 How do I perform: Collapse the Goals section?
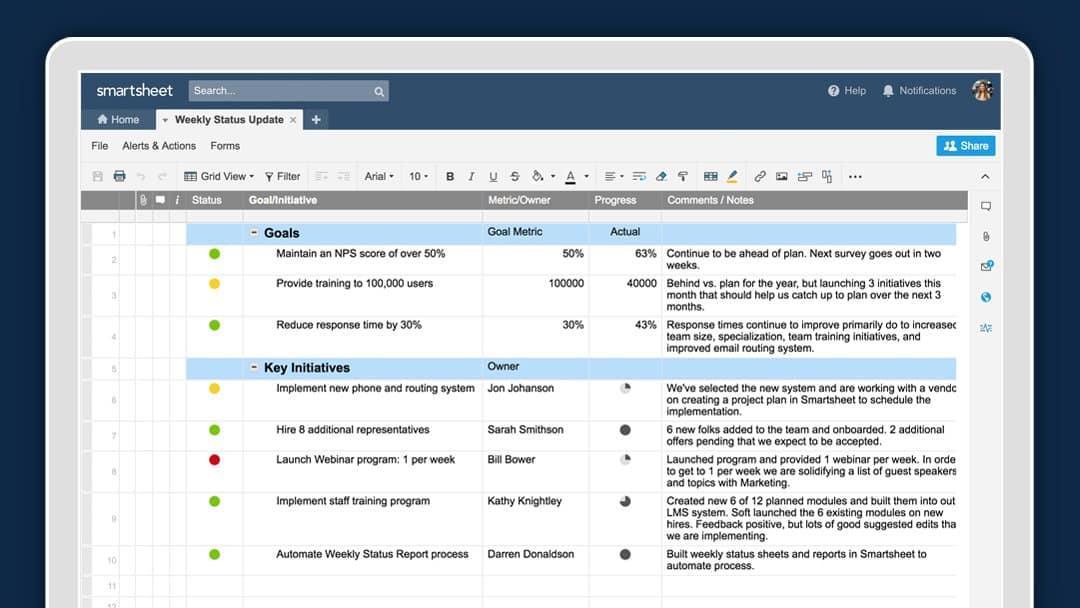coord(253,233)
